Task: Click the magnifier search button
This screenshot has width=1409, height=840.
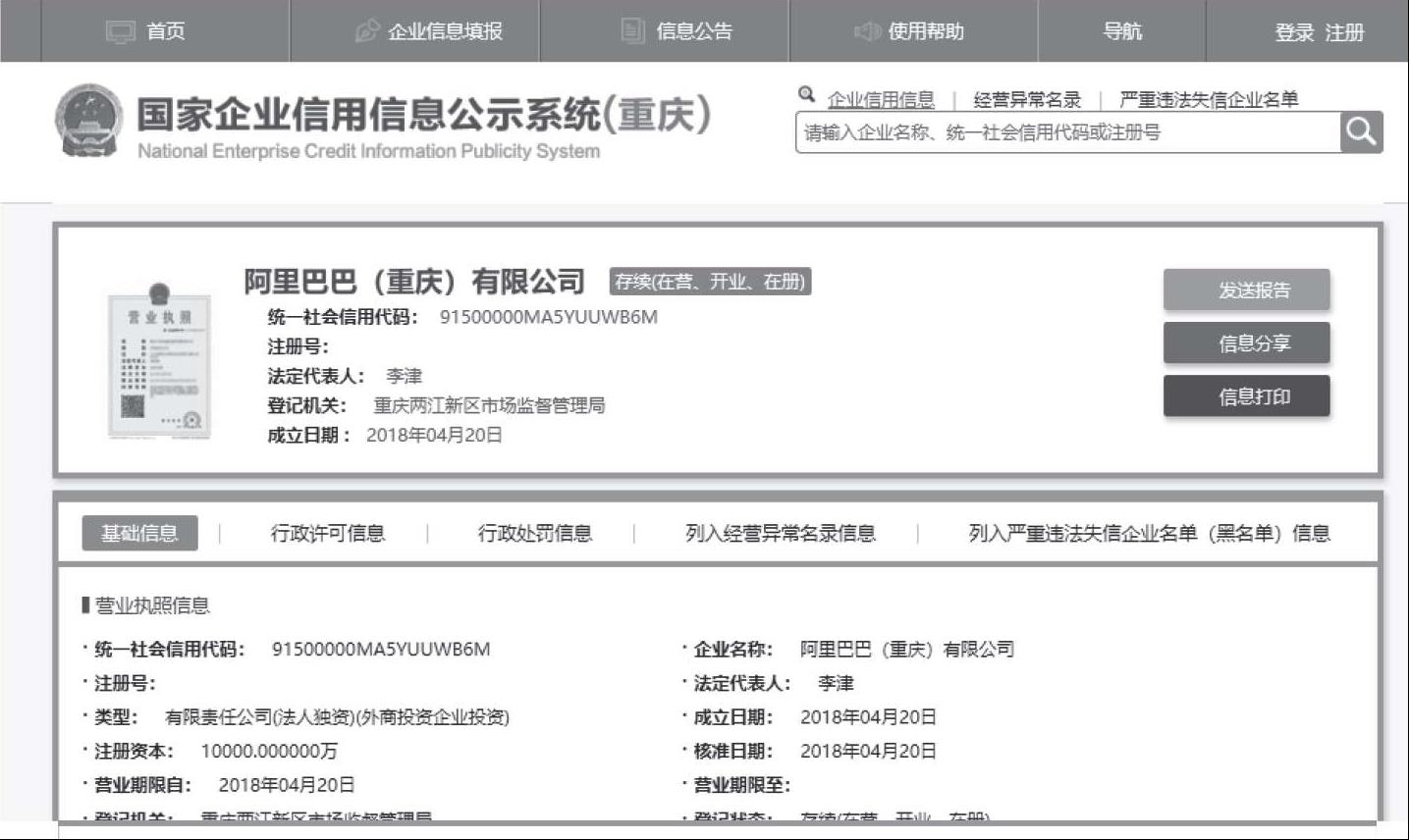Action: click(1361, 131)
